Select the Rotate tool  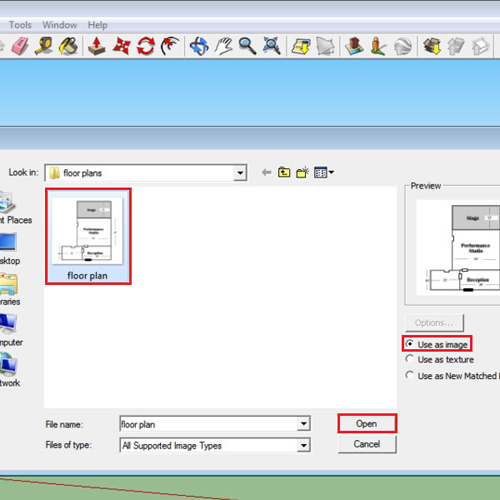[x=146, y=46]
